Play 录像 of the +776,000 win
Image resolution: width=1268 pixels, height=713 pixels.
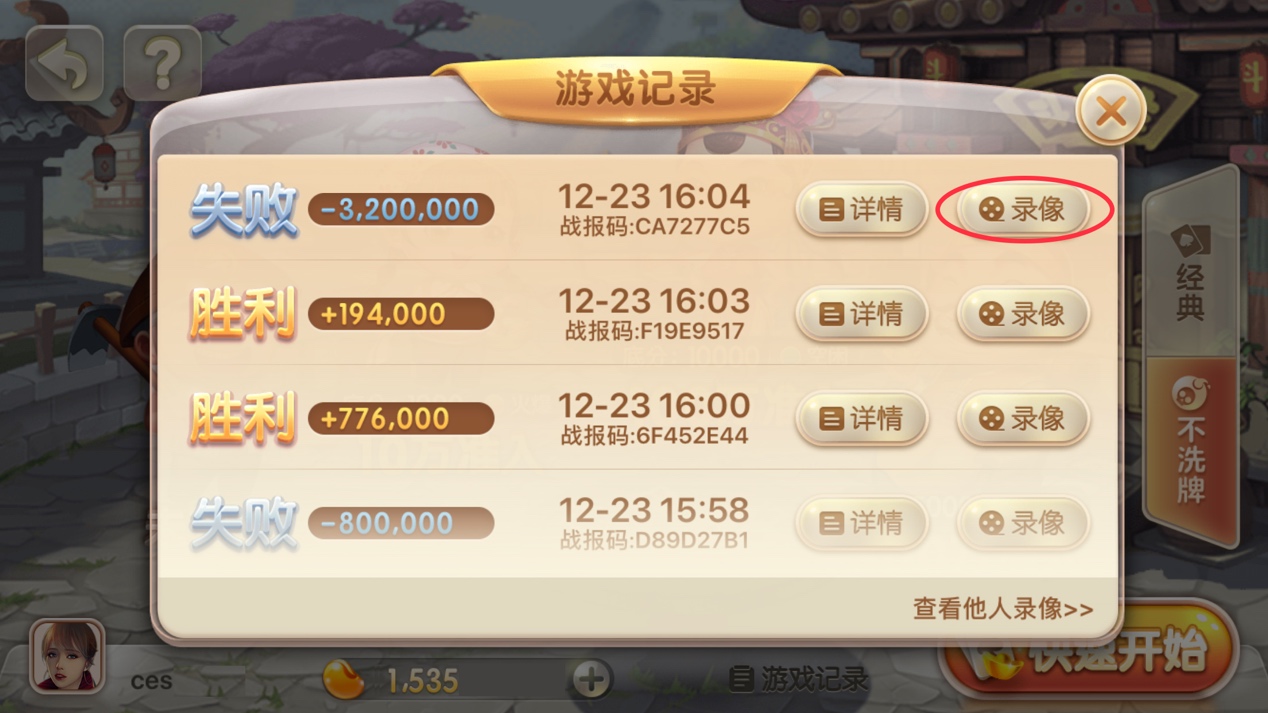pos(1022,419)
